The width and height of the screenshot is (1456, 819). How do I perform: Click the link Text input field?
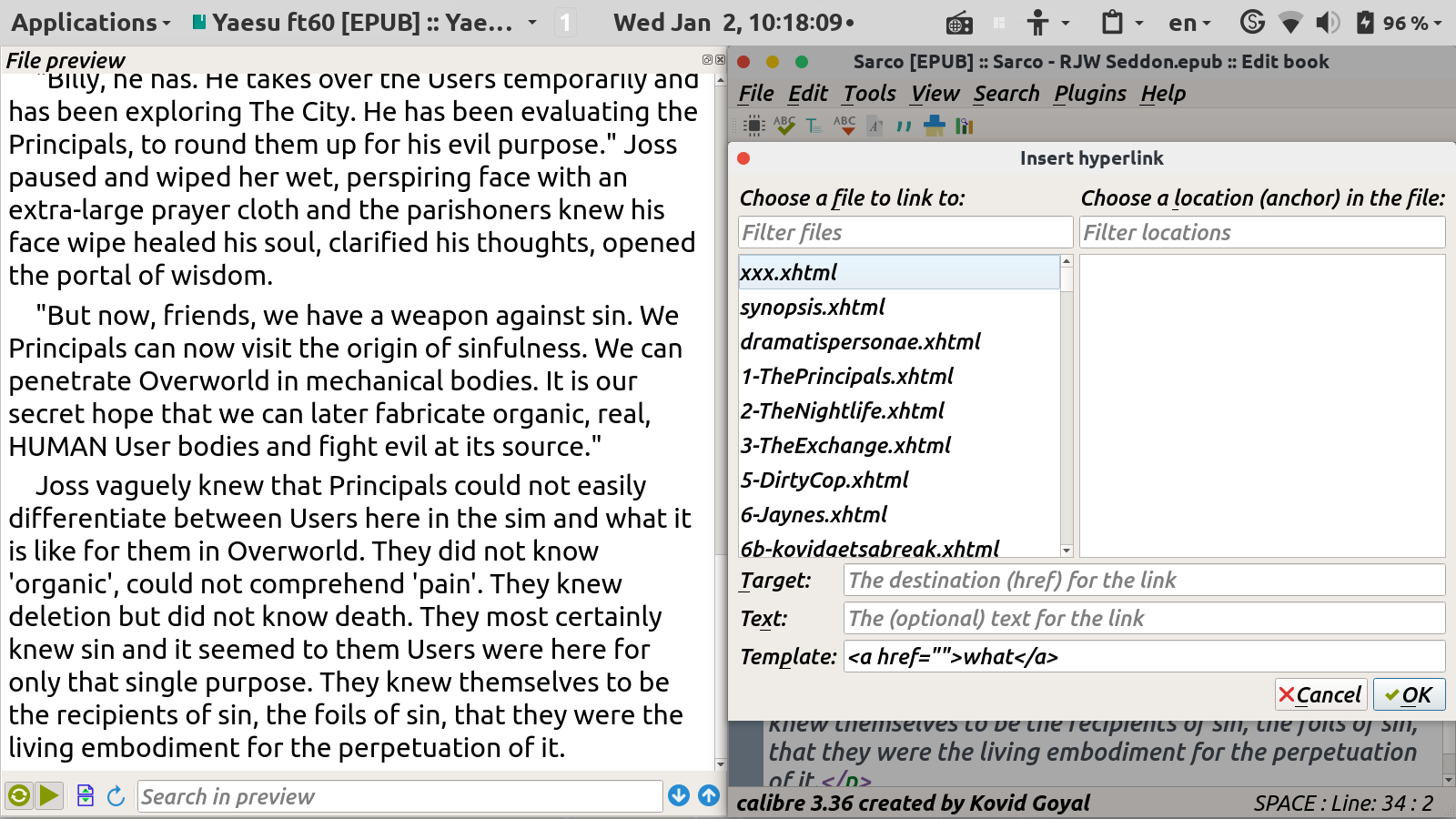(1144, 618)
